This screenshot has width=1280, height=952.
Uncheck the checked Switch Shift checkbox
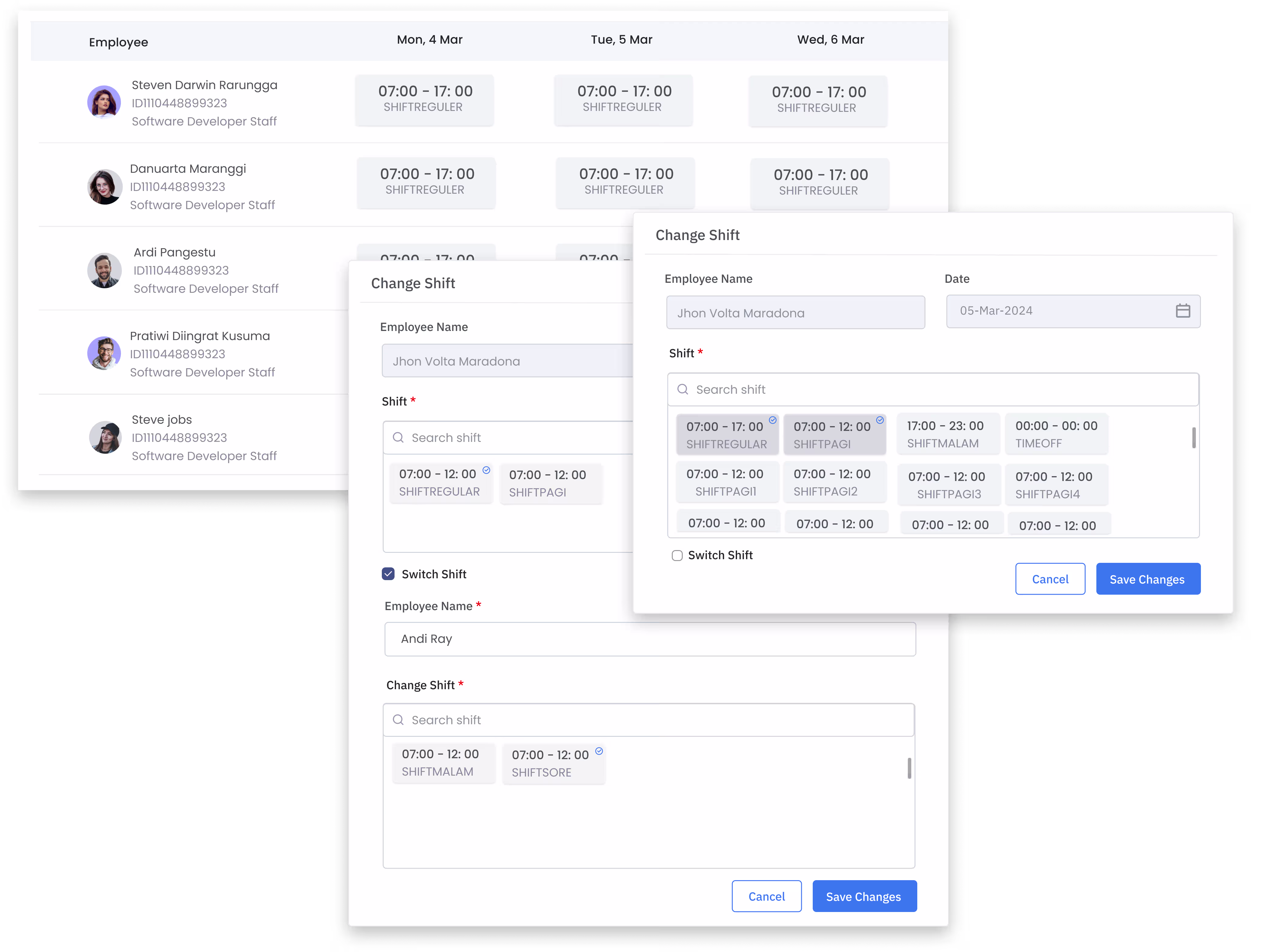(388, 574)
